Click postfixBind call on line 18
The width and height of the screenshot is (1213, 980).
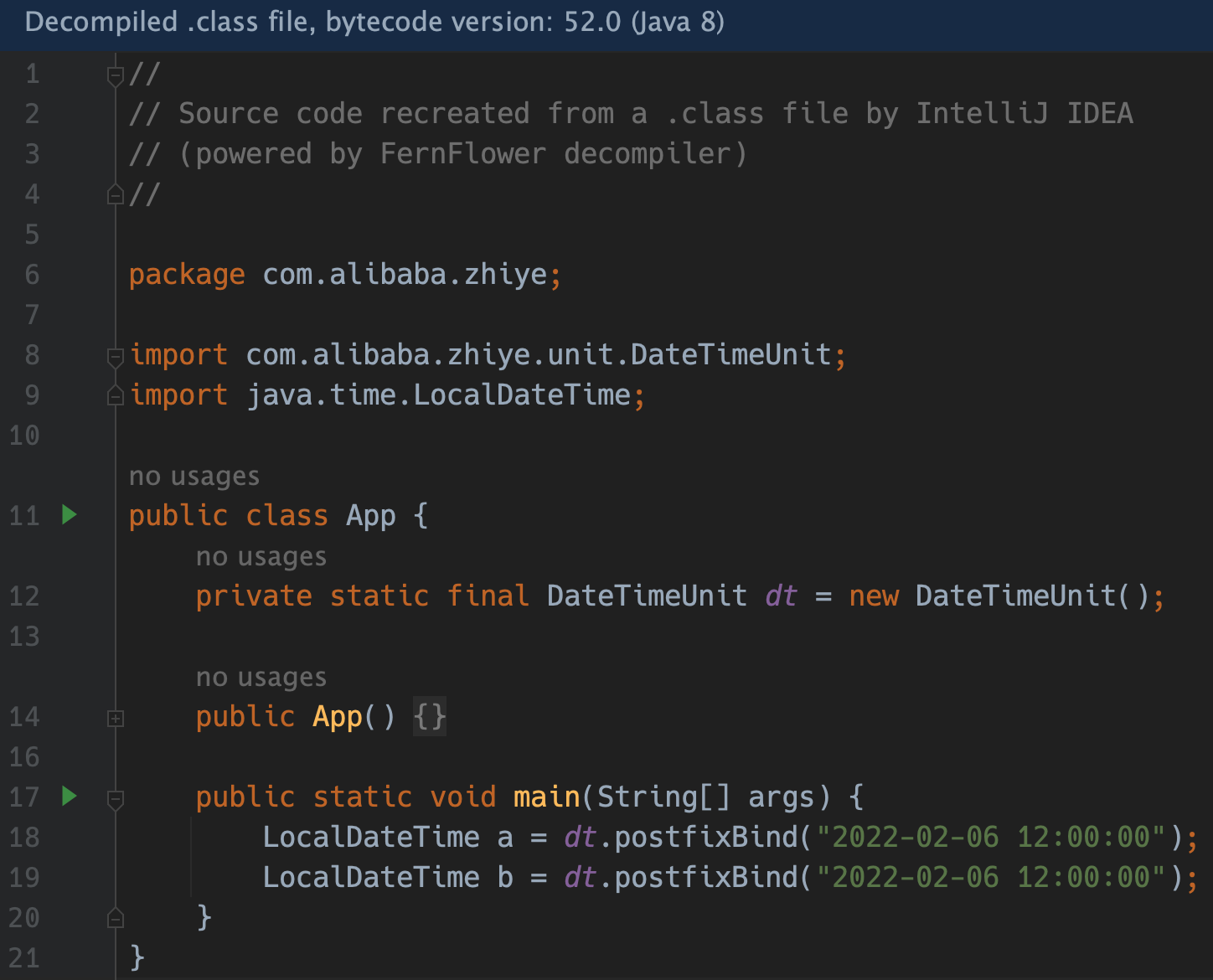[x=706, y=837]
